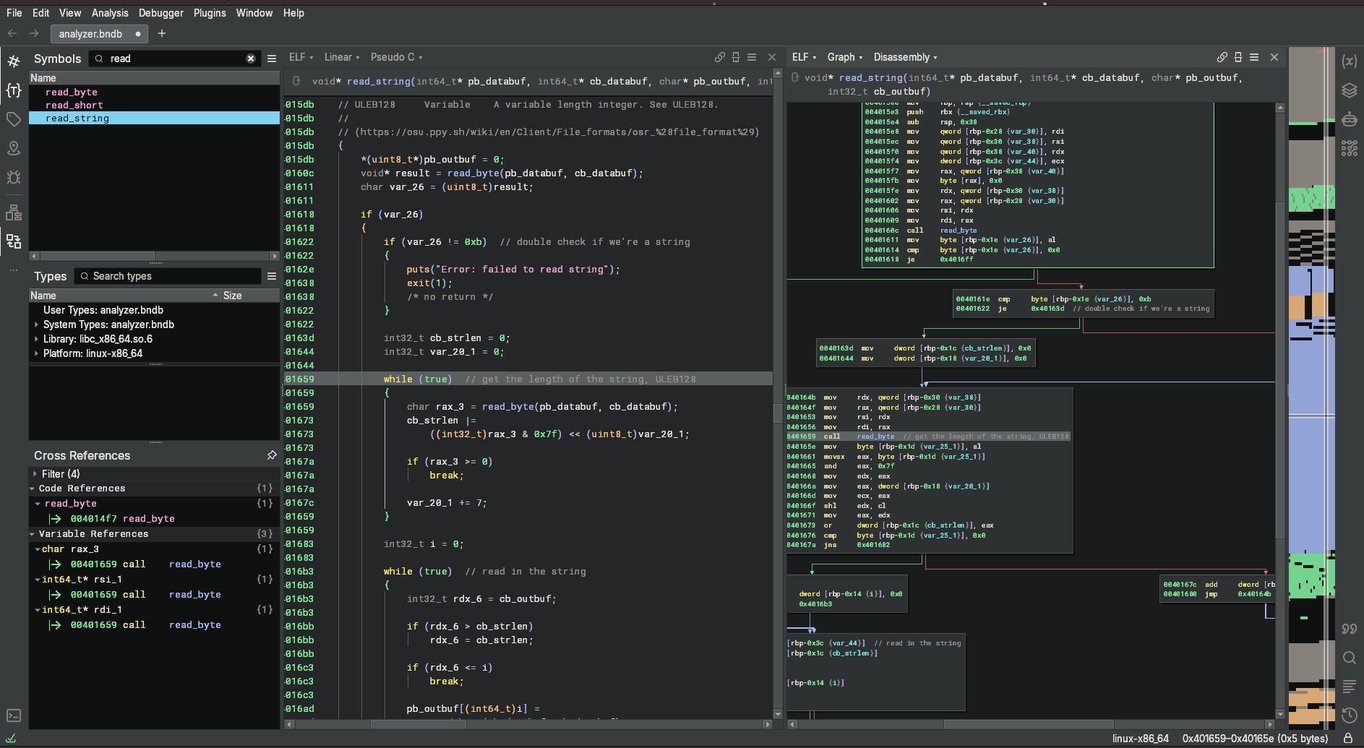
Task: Jump to code reference 004014f7 read_byte
Action: (x=122, y=519)
